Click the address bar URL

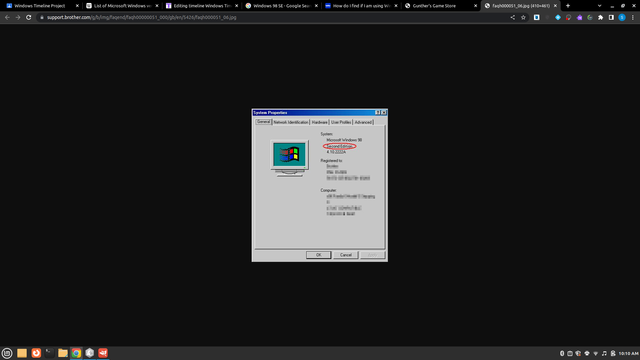coord(141,18)
